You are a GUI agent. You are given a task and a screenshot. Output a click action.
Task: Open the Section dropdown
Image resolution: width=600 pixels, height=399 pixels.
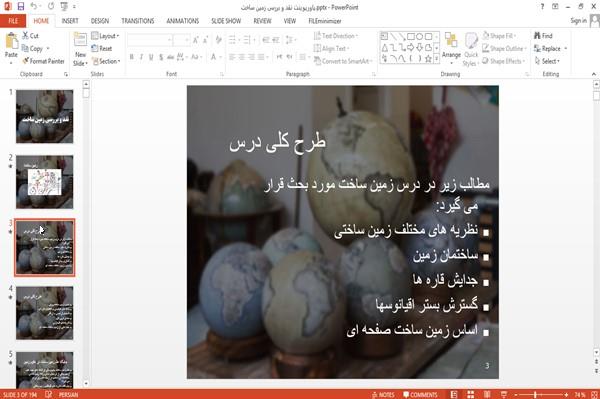click(x=106, y=61)
